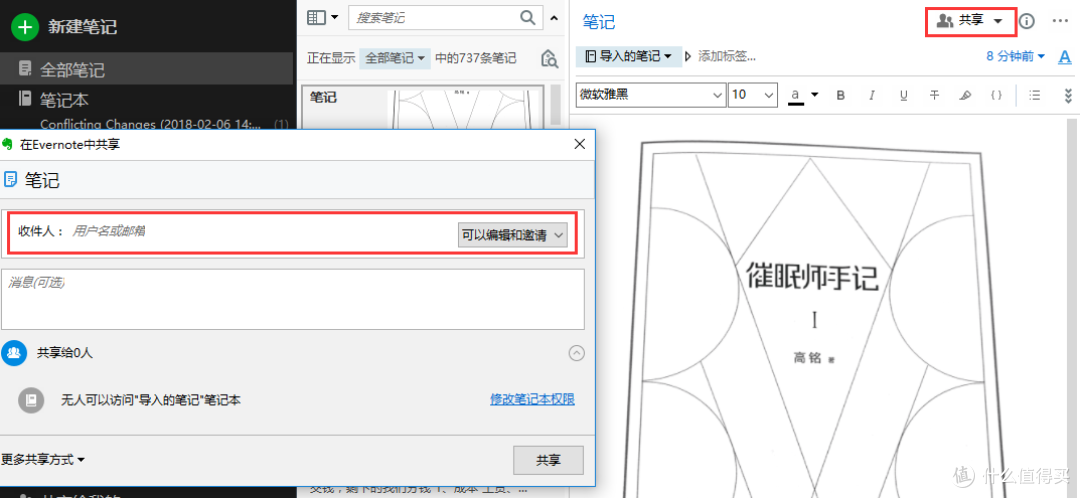Click the add tag field 添加标签
The image size is (1080, 498).
click(x=727, y=56)
